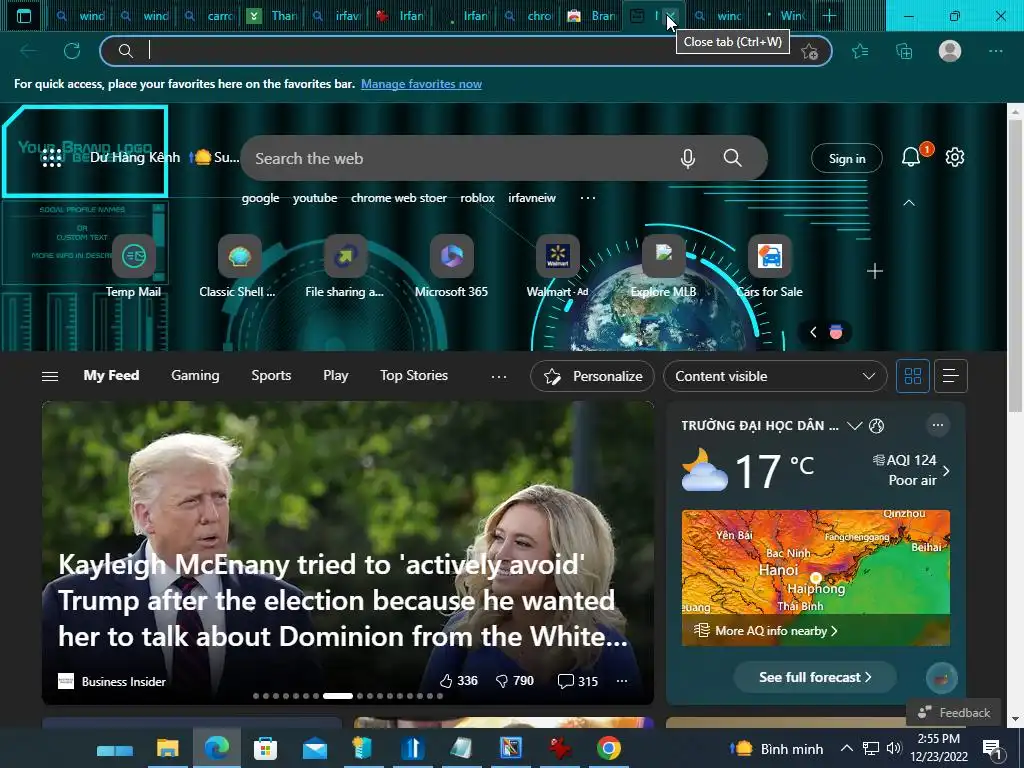Click the Personalize button
This screenshot has width=1024, height=768.
pyautogui.click(x=592, y=376)
